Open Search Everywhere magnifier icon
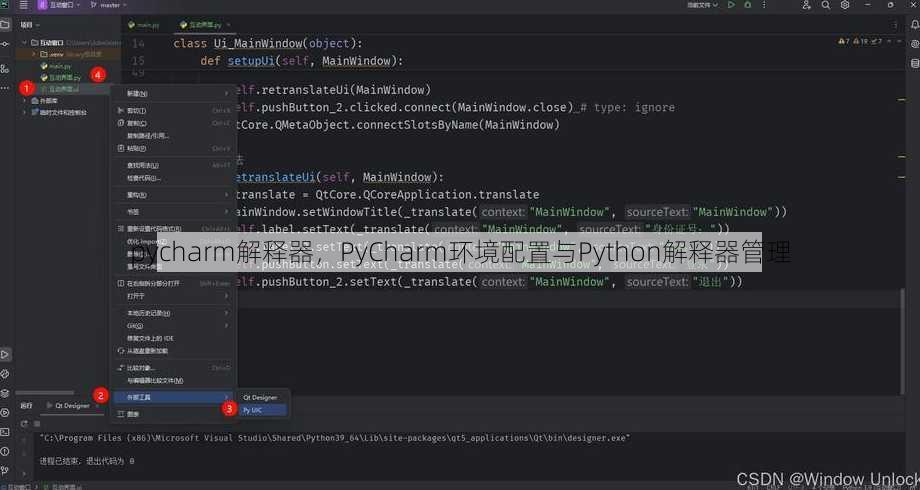 click(x=826, y=5)
